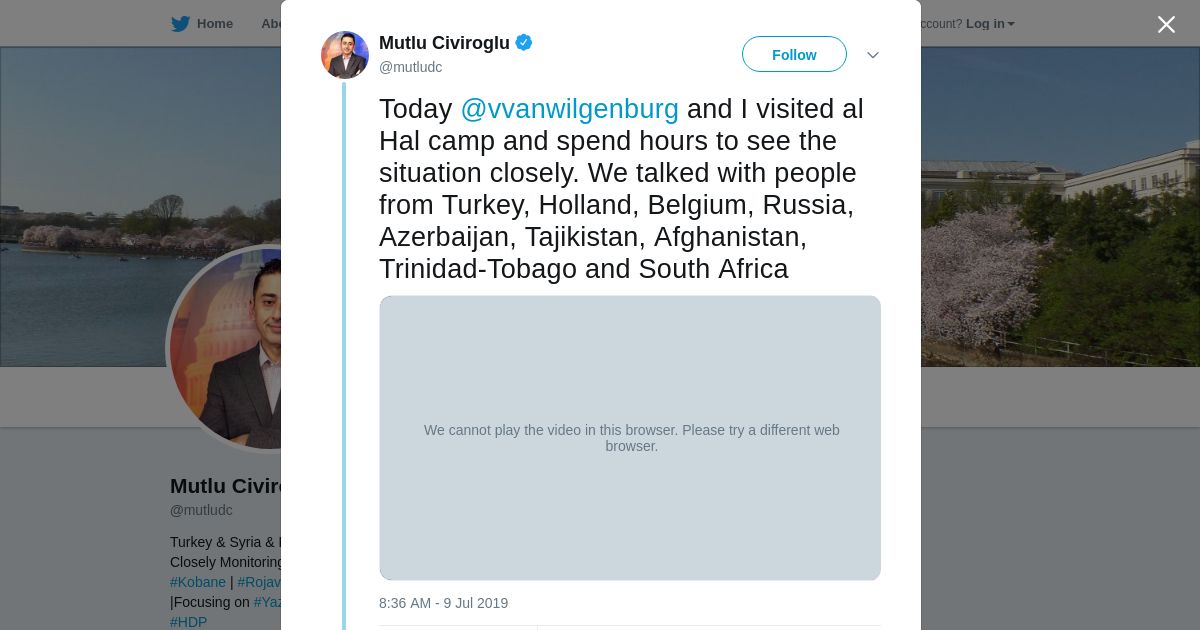Click the unplayable video placeholder
The height and width of the screenshot is (630, 1200).
coord(630,437)
